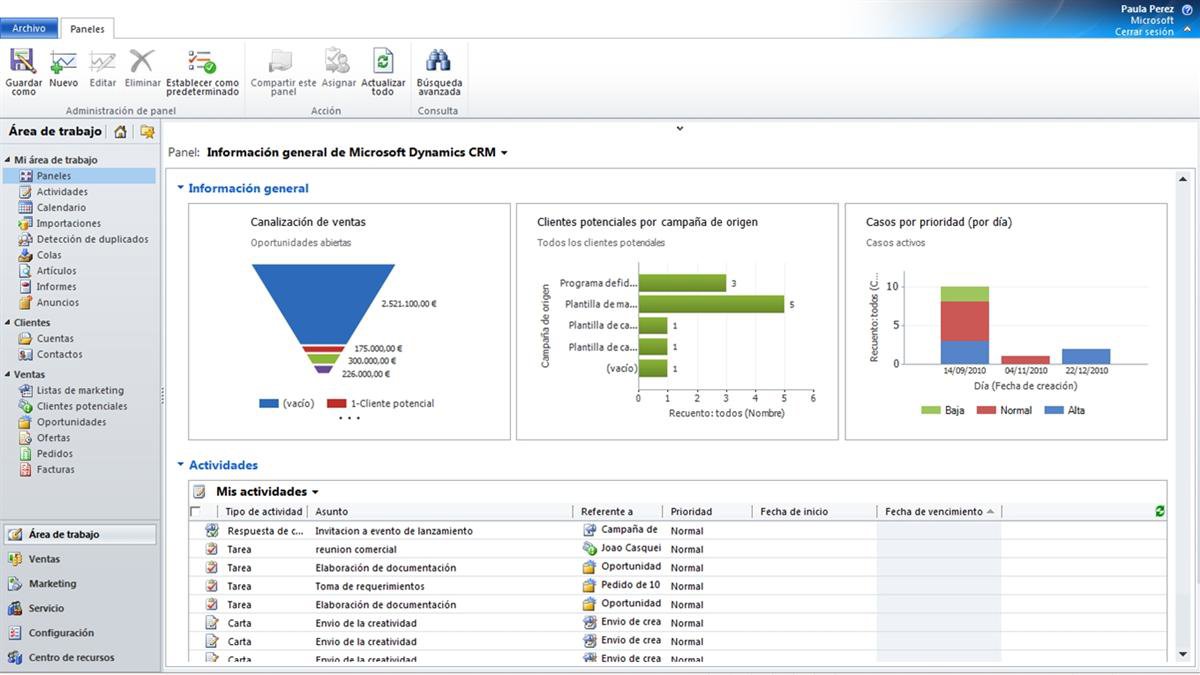Screen dimensions: 1200x675
Task: Collapse the Información general section
Action: click(x=181, y=188)
